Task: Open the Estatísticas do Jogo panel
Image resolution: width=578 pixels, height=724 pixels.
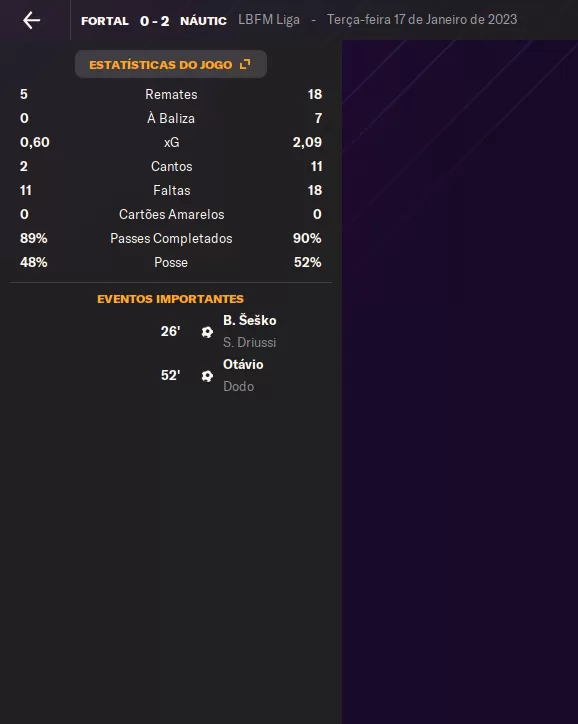Action: click(171, 64)
